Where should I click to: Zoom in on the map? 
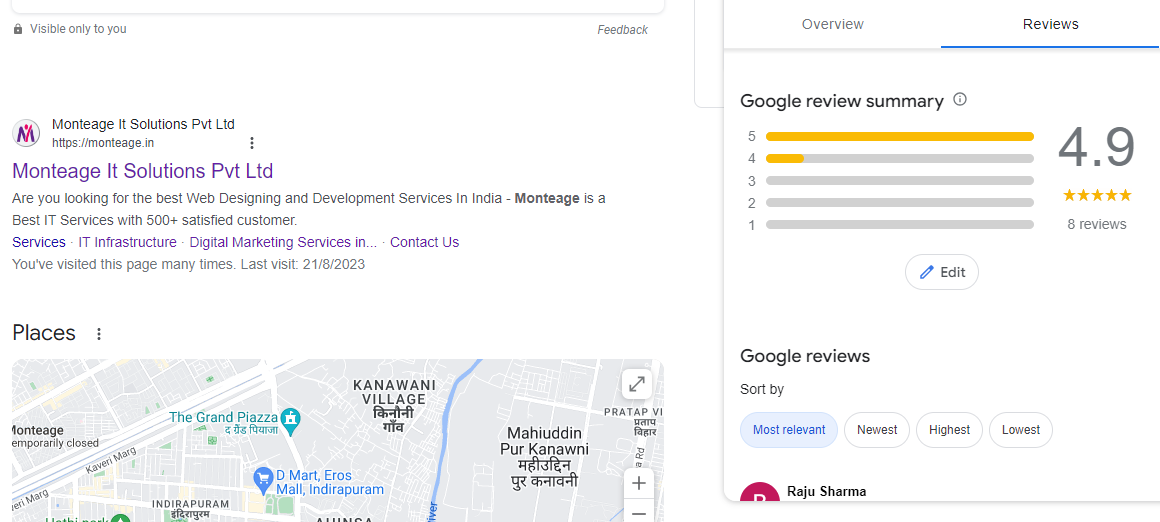click(x=638, y=484)
